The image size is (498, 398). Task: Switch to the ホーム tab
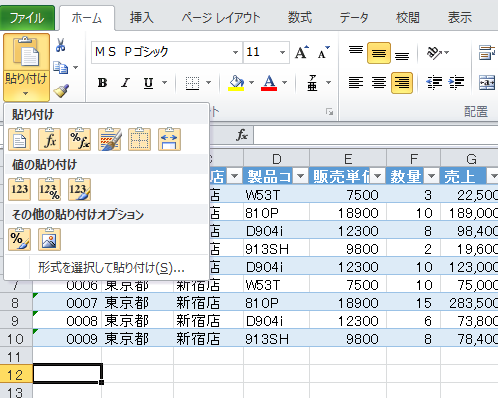tap(87, 18)
